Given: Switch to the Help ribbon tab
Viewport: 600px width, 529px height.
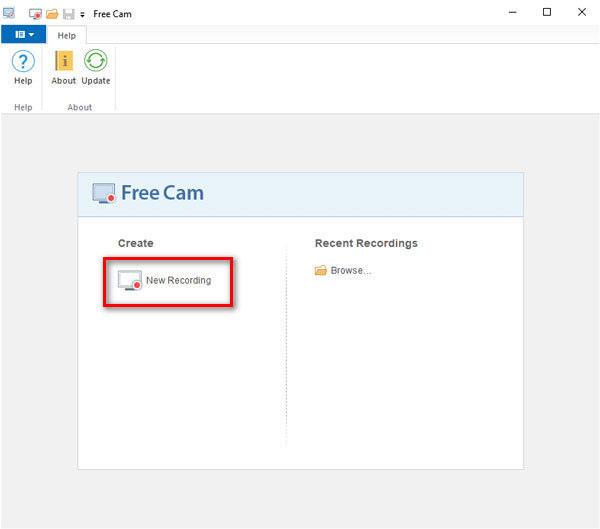Looking at the screenshot, I should click(67, 36).
